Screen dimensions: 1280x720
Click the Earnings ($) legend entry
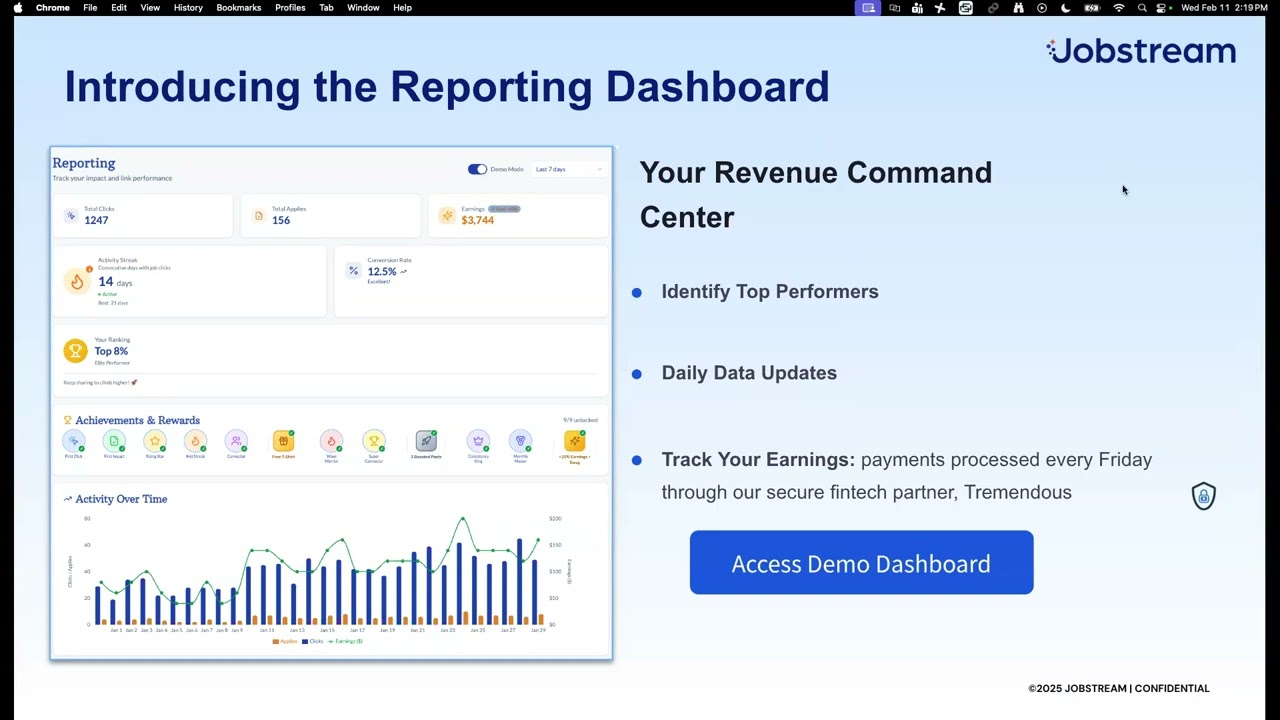coord(345,641)
